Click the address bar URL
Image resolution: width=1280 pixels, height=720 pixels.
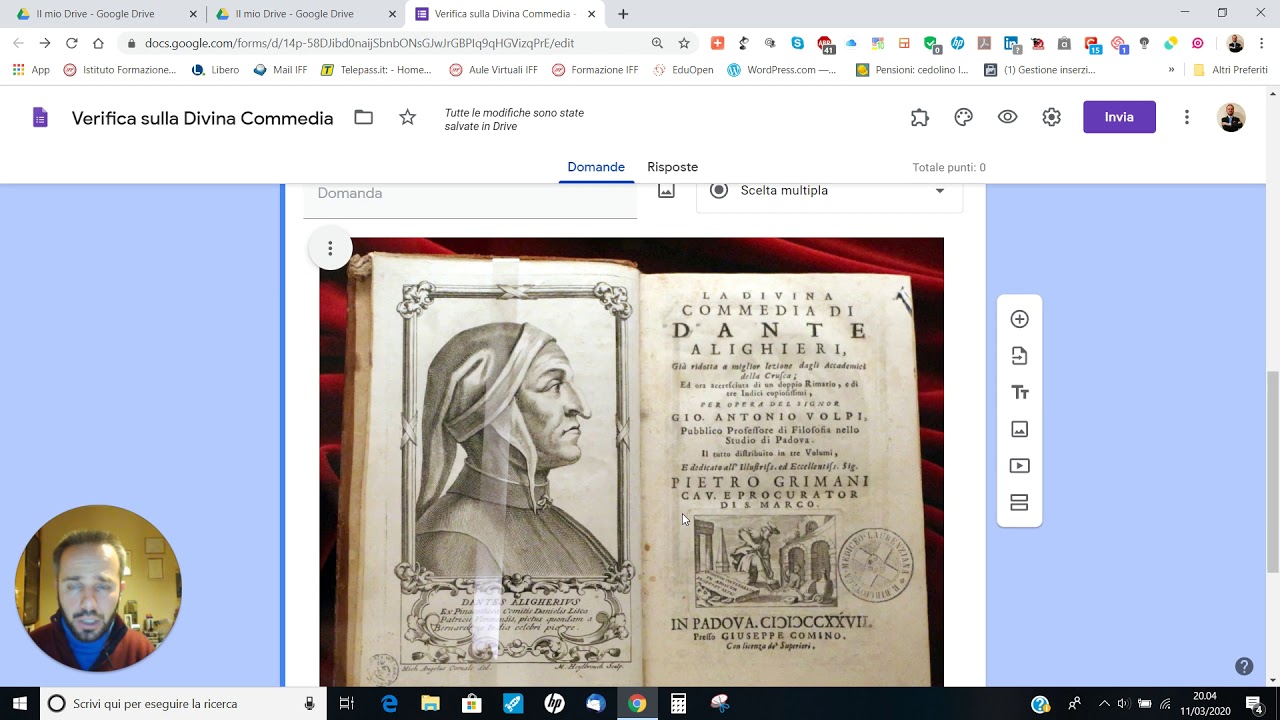click(360, 43)
